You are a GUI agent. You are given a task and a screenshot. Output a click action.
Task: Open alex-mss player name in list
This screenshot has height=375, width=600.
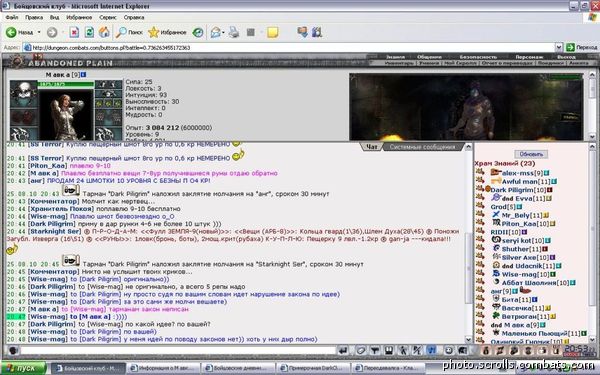(517, 173)
